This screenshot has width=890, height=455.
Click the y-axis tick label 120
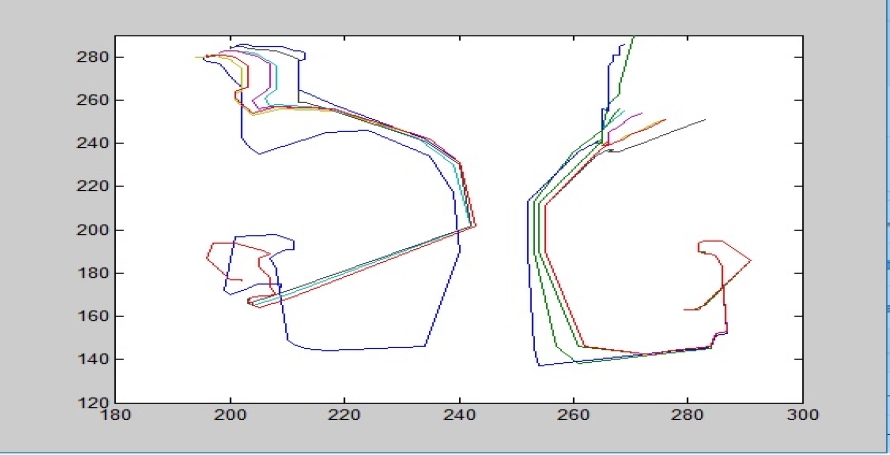[x=94, y=403]
